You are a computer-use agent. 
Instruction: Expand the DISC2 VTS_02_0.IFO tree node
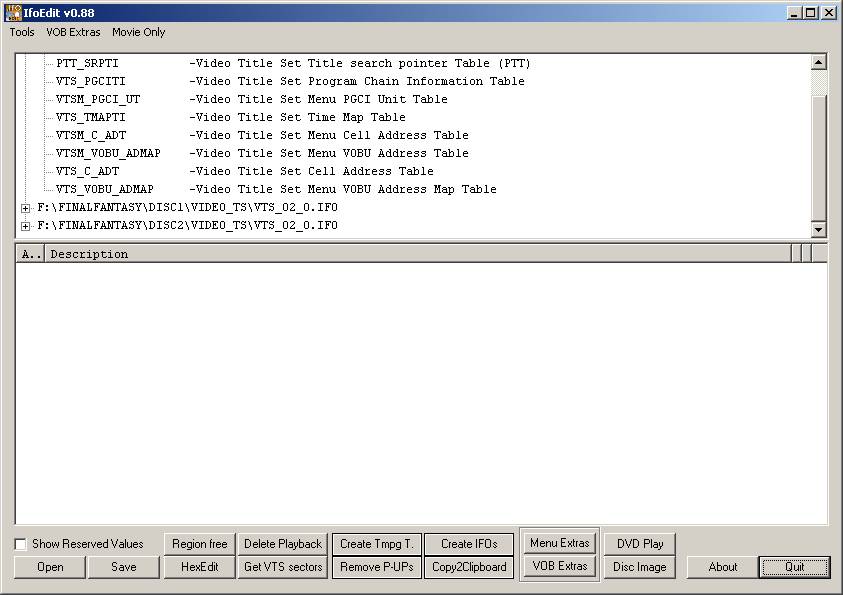pos(25,226)
